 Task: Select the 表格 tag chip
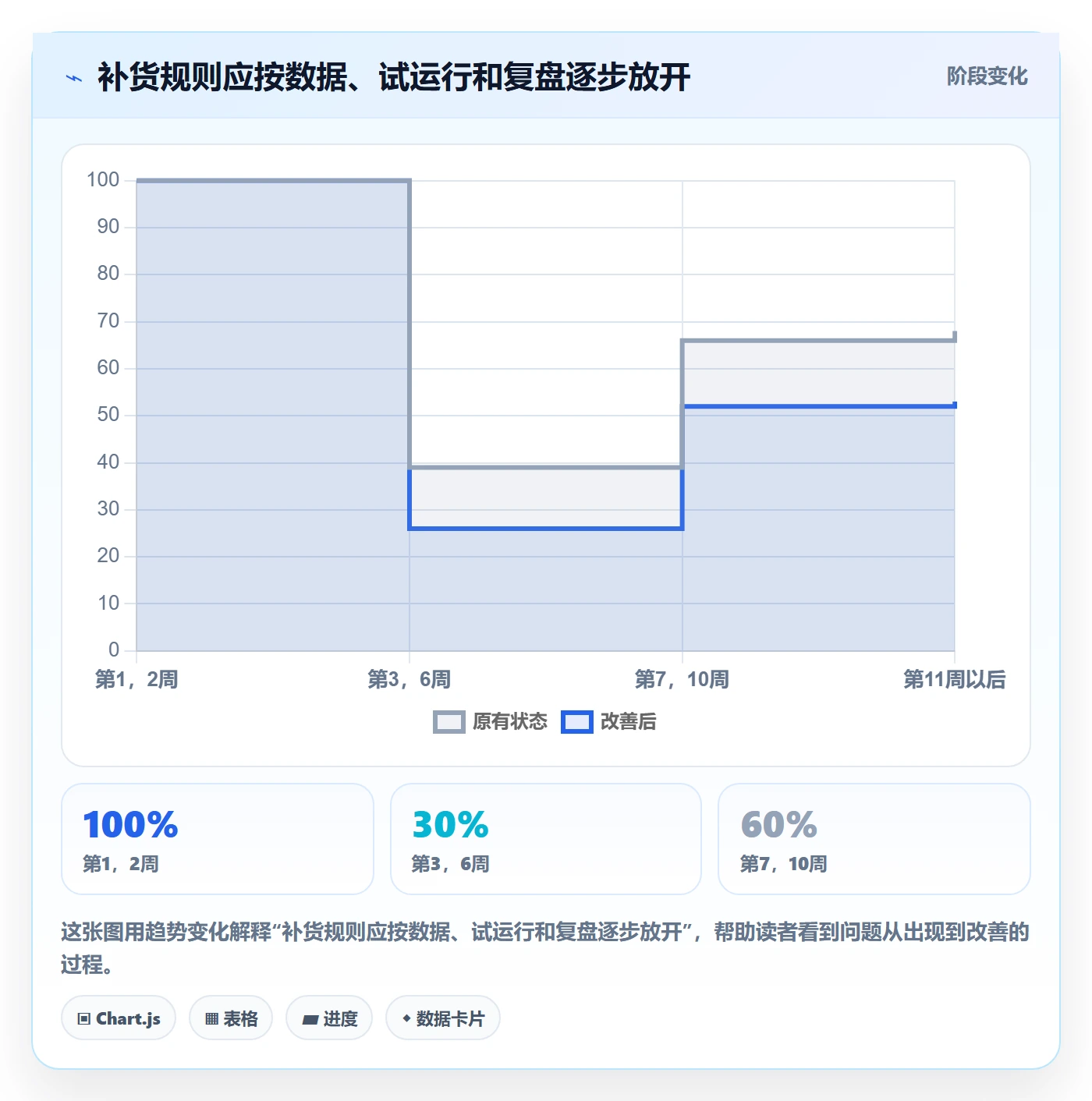point(231,1018)
